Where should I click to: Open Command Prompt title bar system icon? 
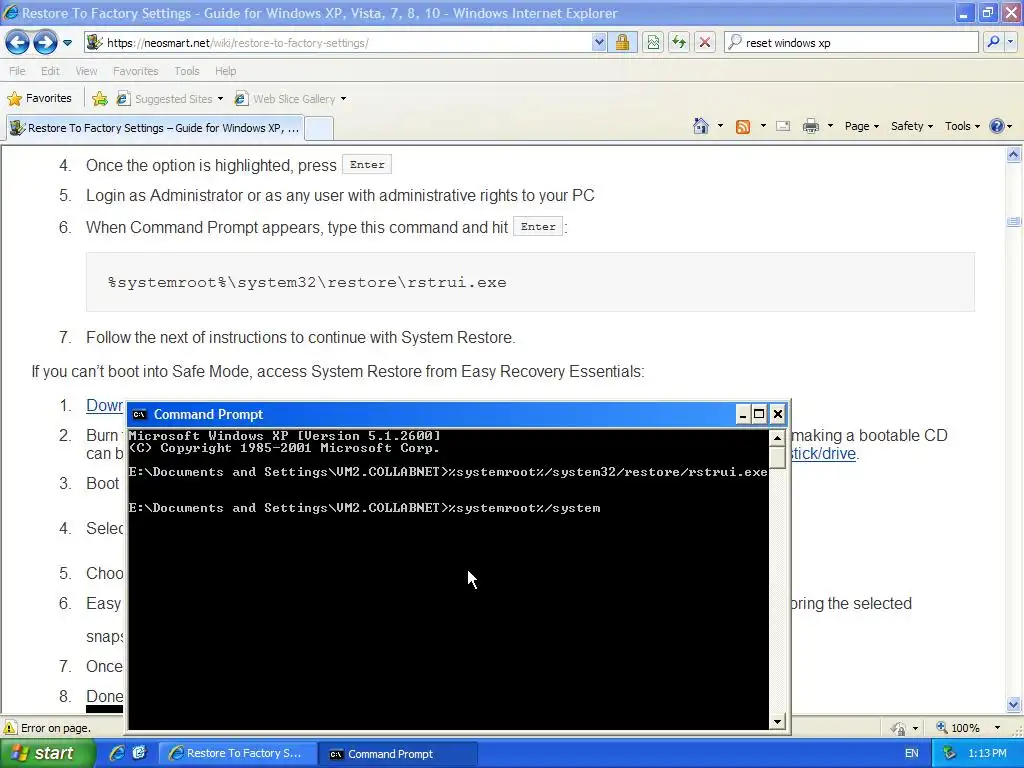coord(139,415)
